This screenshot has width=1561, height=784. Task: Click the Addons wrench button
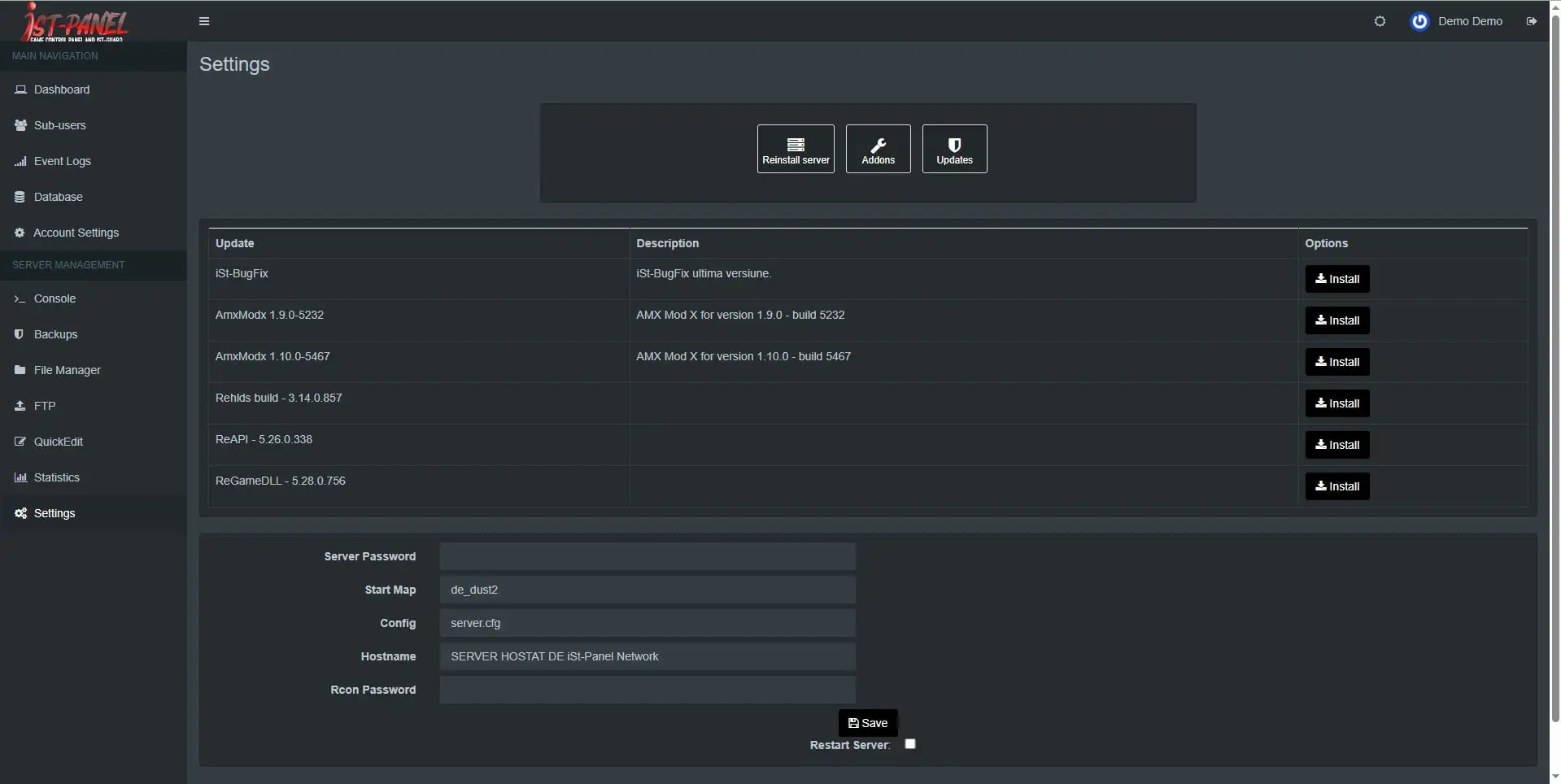point(879,149)
